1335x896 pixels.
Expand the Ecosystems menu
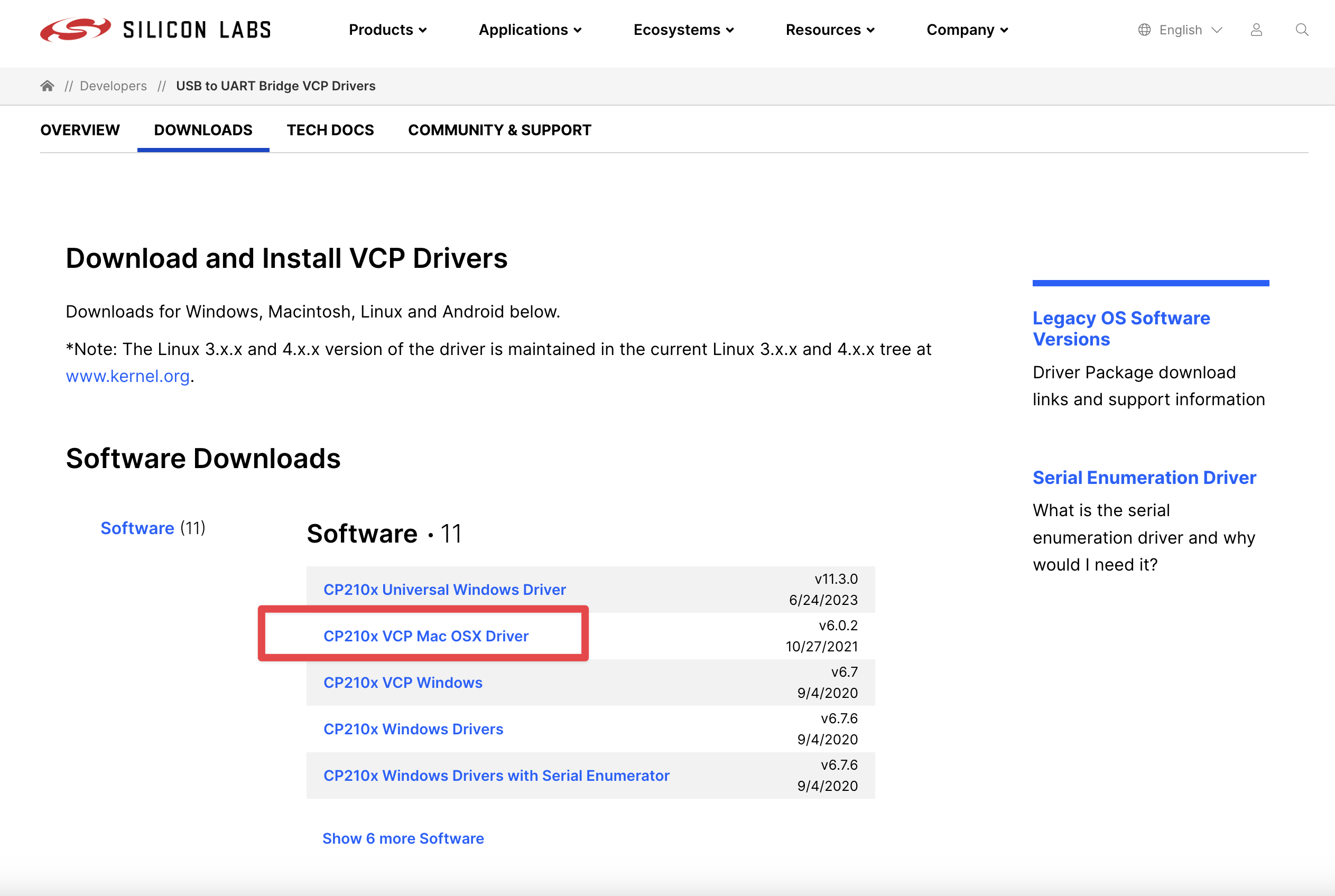tap(683, 30)
